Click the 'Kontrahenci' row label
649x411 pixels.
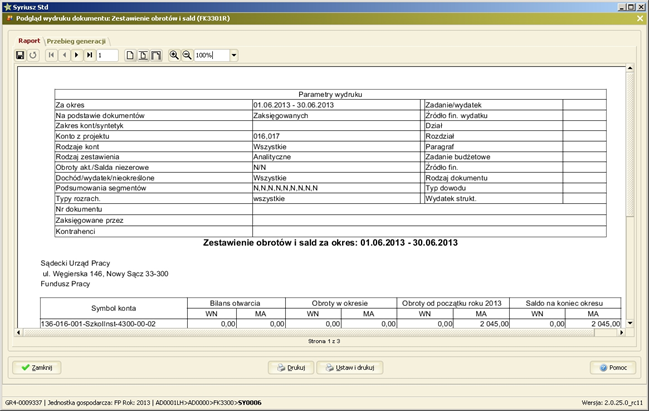(75, 231)
